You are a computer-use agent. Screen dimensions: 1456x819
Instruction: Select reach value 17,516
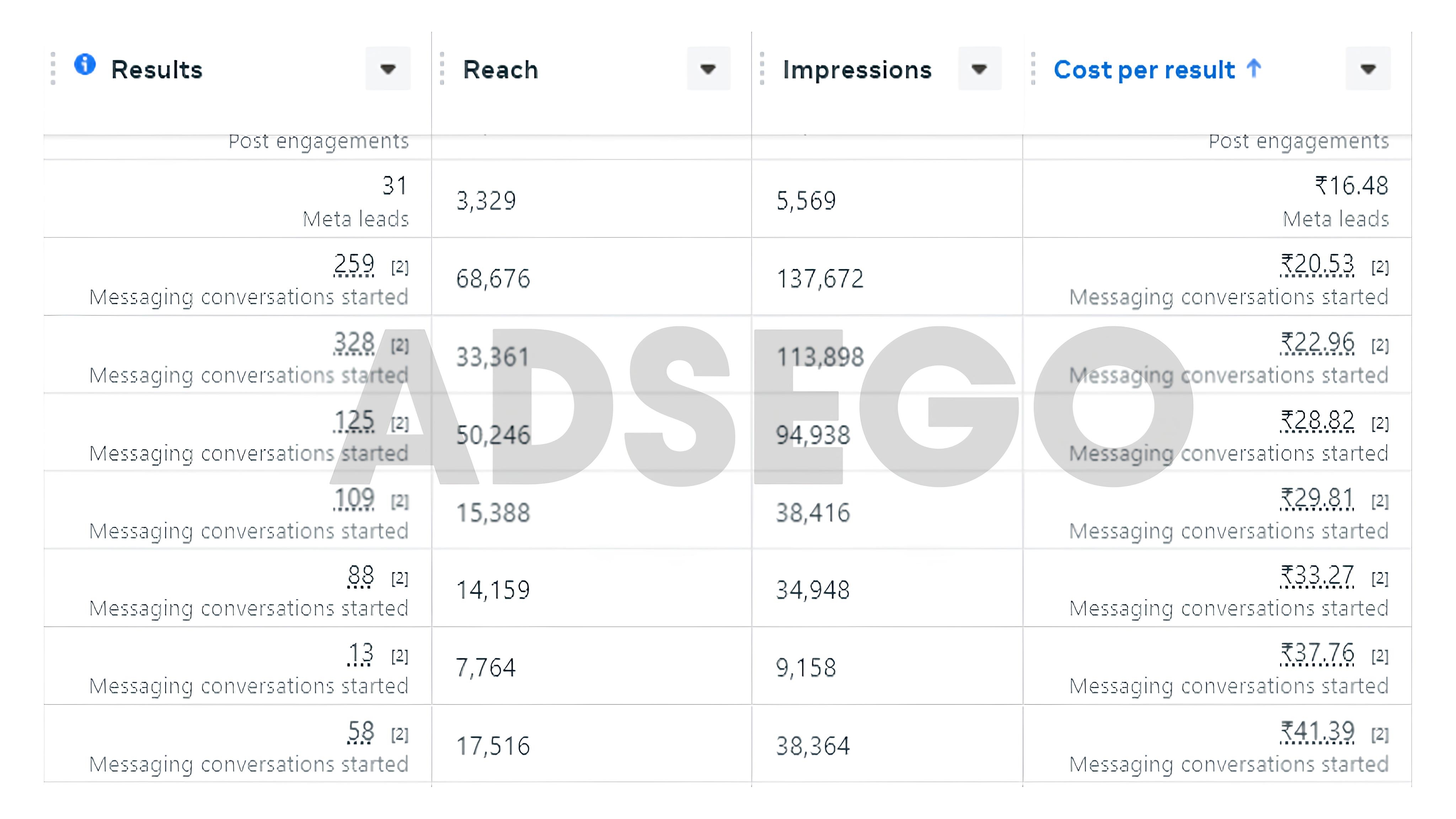click(493, 746)
